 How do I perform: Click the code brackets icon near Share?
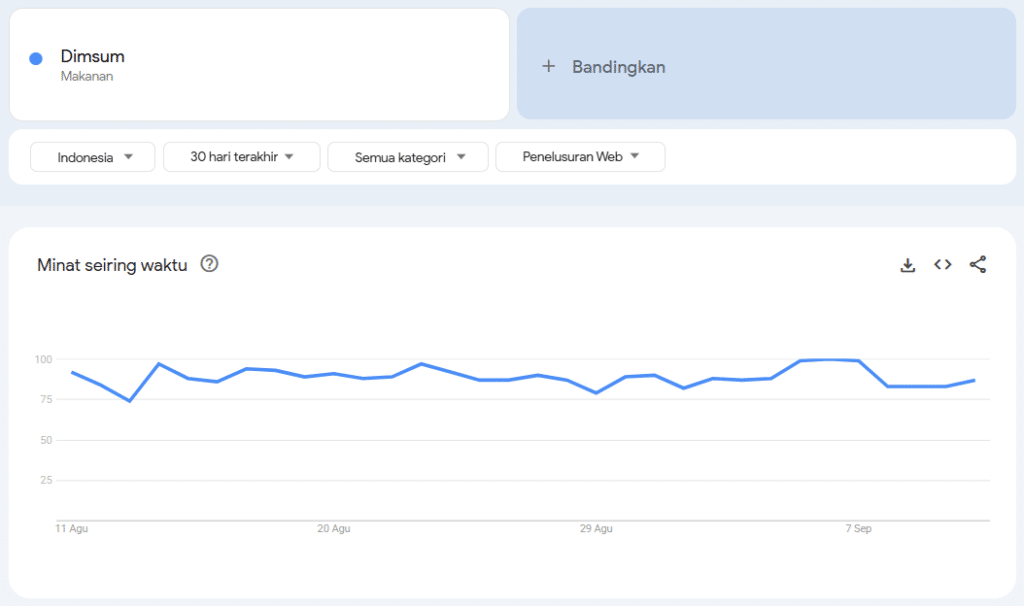[x=942, y=264]
